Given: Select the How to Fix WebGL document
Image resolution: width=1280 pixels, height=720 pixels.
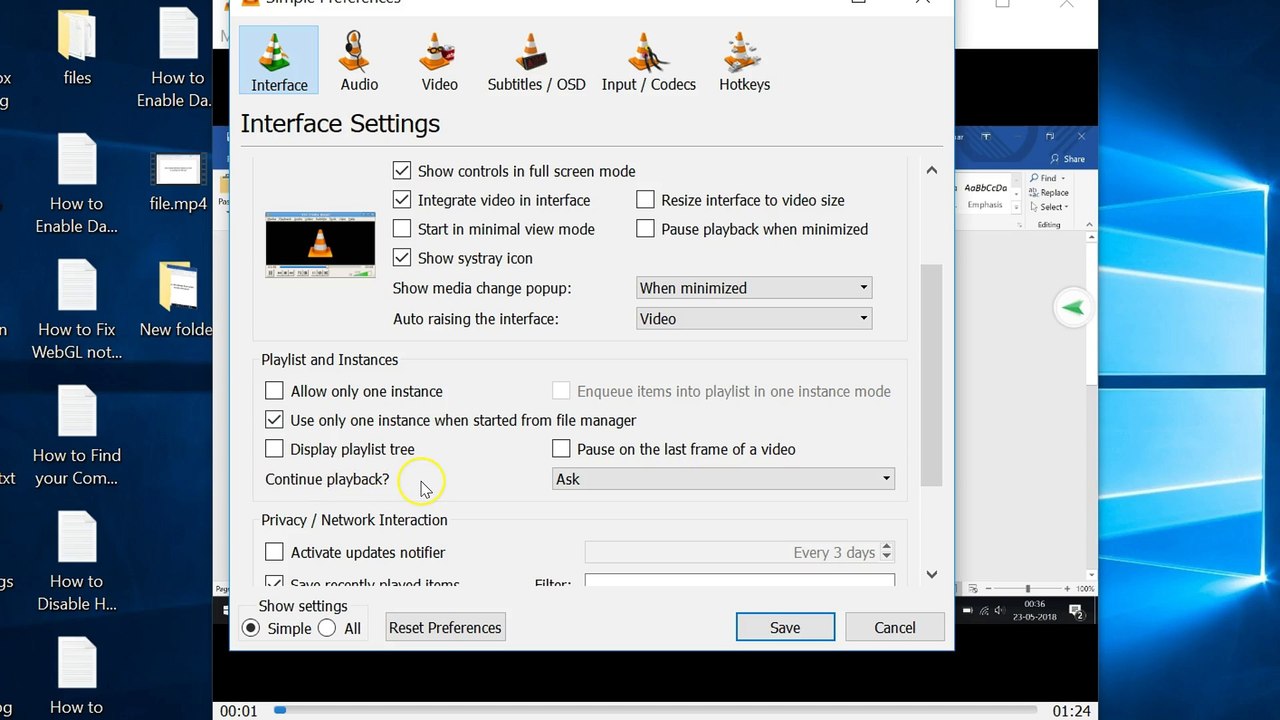Looking at the screenshot, I should point(77,310).
